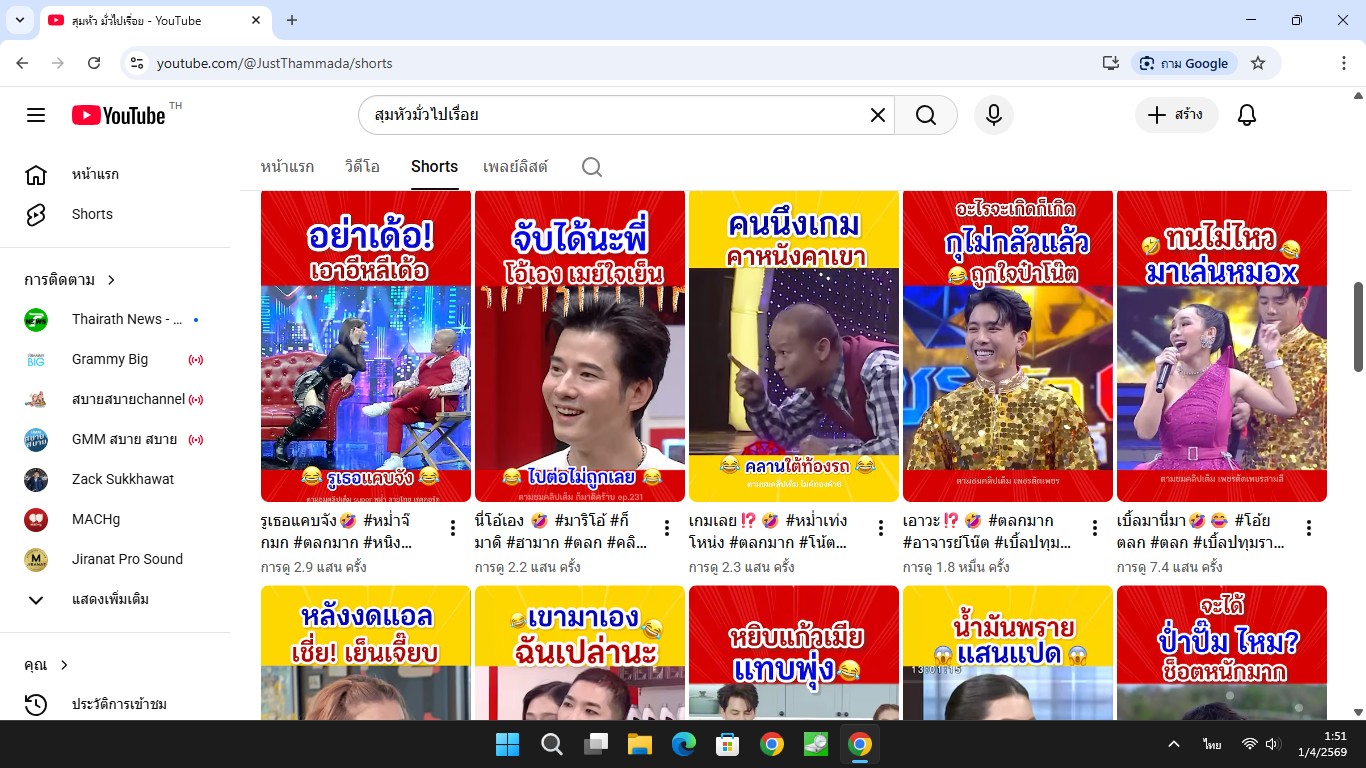Expand "แสดงเพิ่มเติม" subscriptions list

110,599
